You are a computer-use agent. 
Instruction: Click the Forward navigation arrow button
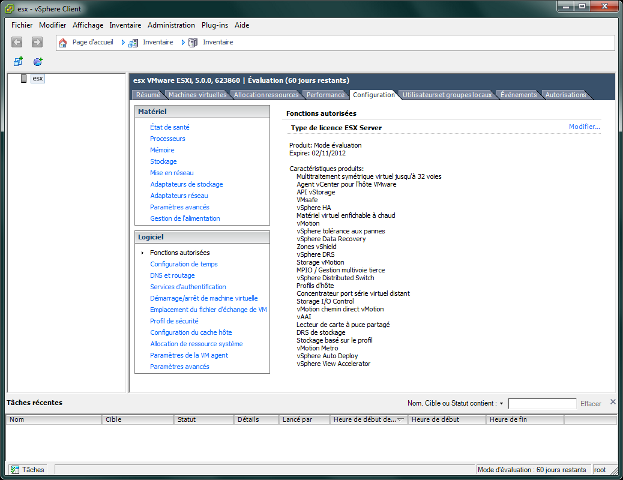pos(37,42)
